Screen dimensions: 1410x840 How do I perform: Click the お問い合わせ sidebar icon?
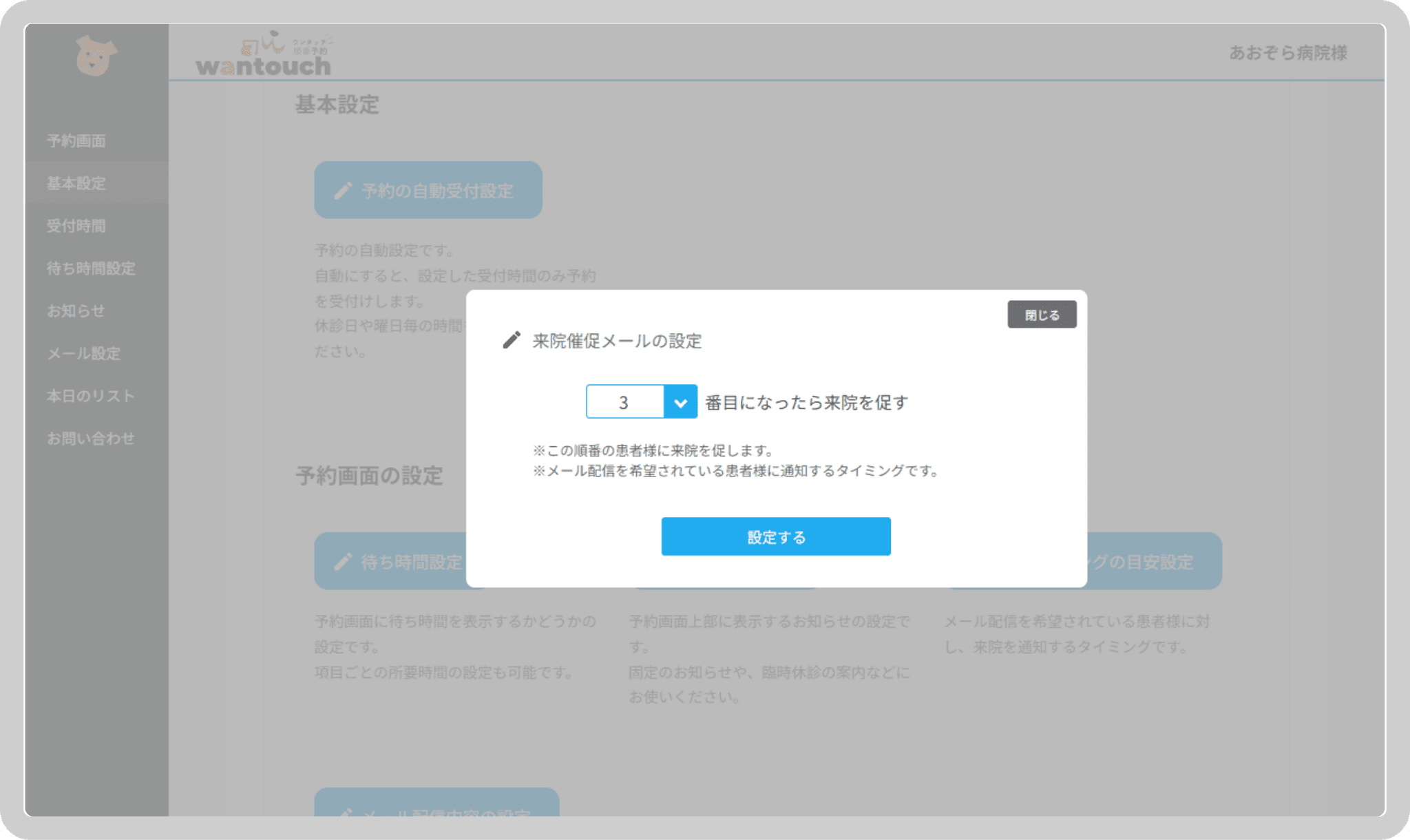(90, 438)
